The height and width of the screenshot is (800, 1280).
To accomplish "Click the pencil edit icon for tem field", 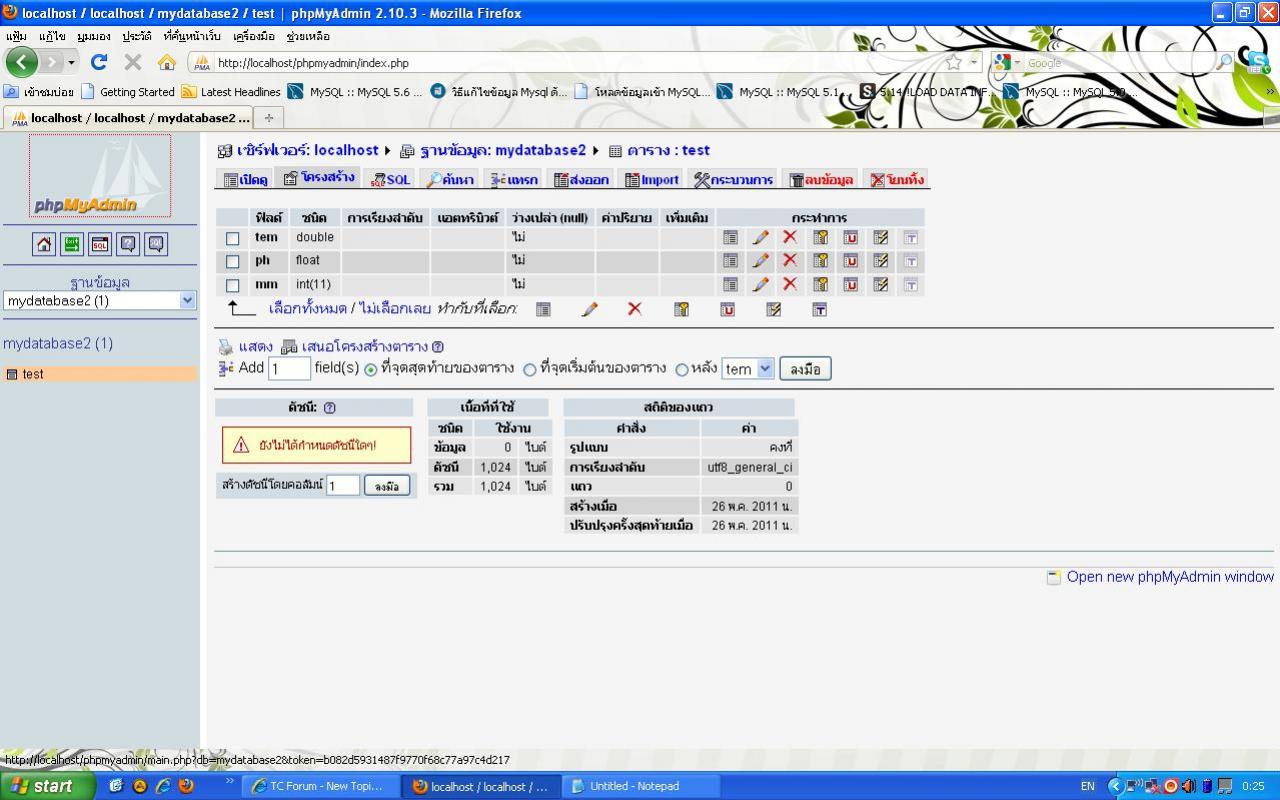I will click(761, 238).
